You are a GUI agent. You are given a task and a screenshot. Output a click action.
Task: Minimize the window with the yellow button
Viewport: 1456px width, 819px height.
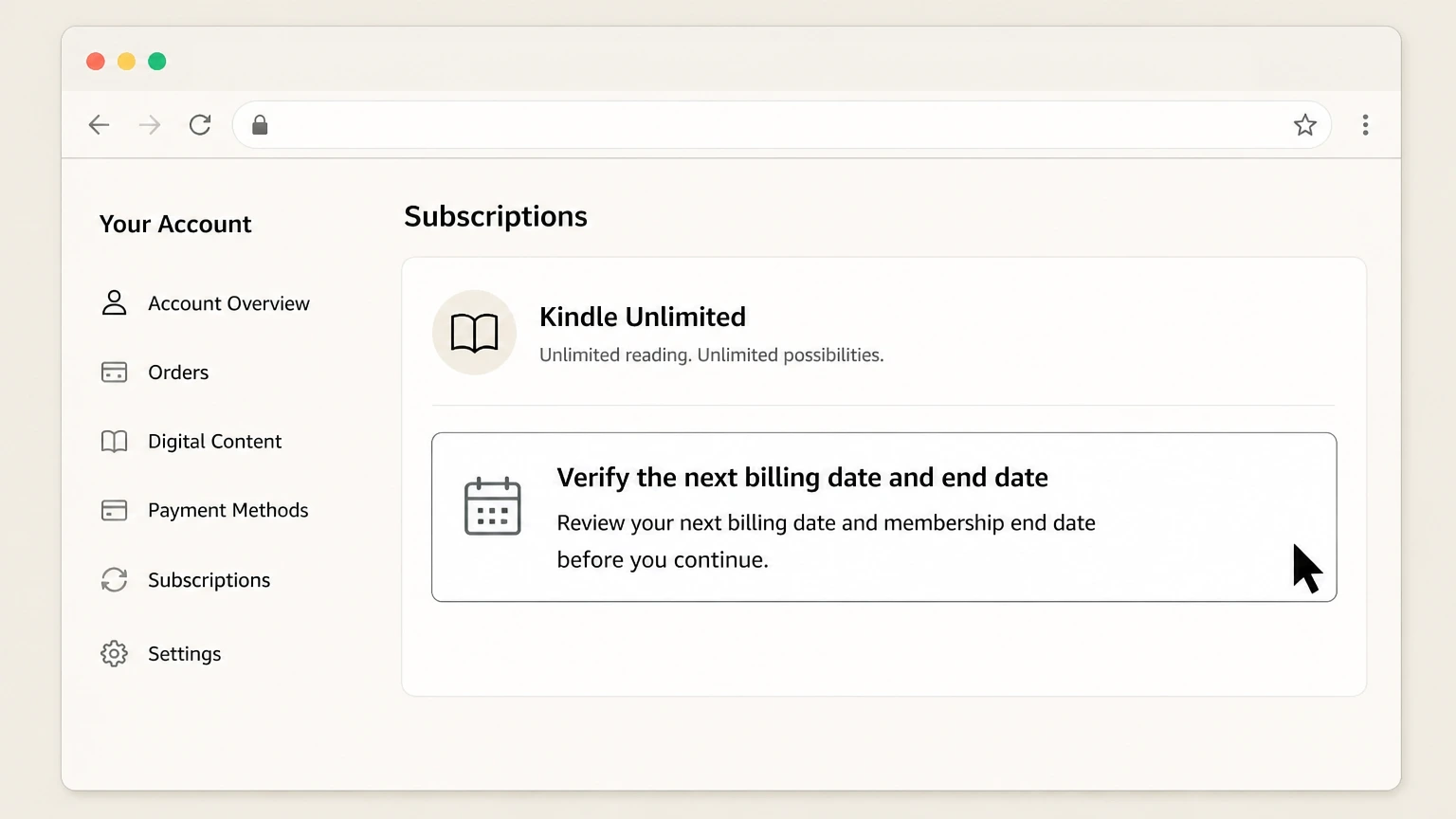click(126, 62)
